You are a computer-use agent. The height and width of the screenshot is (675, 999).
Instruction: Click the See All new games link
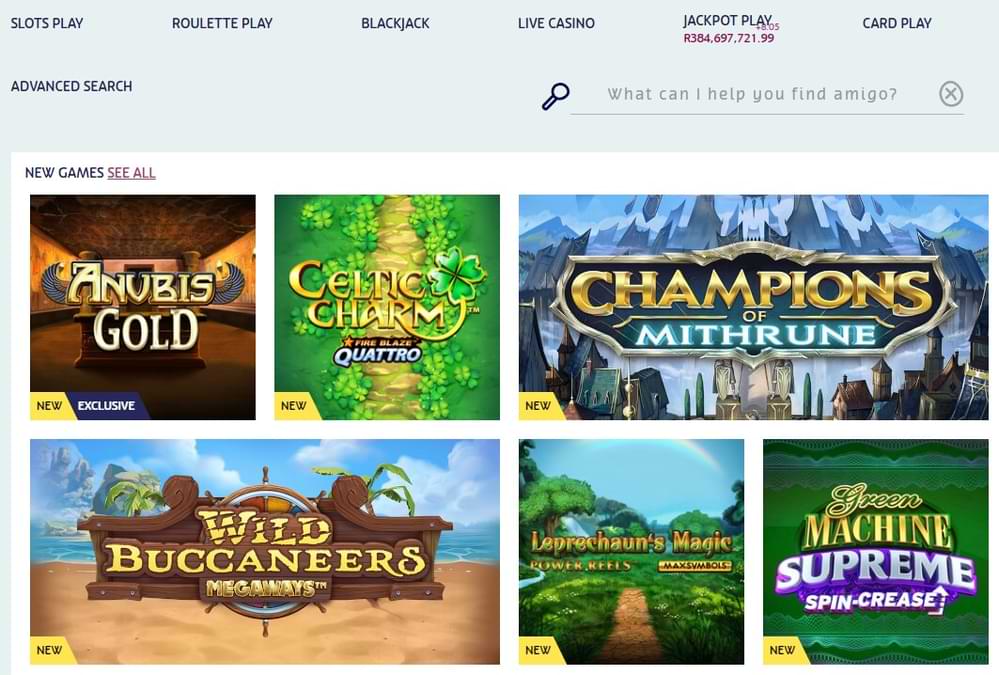(131, 173)
